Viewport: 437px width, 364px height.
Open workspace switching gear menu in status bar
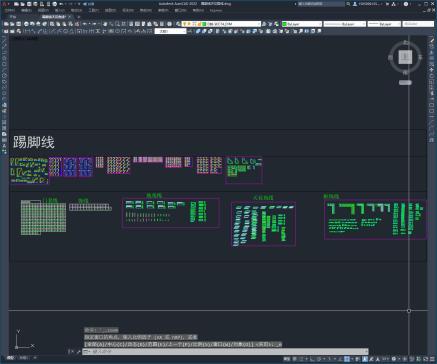tap(394, 359)
